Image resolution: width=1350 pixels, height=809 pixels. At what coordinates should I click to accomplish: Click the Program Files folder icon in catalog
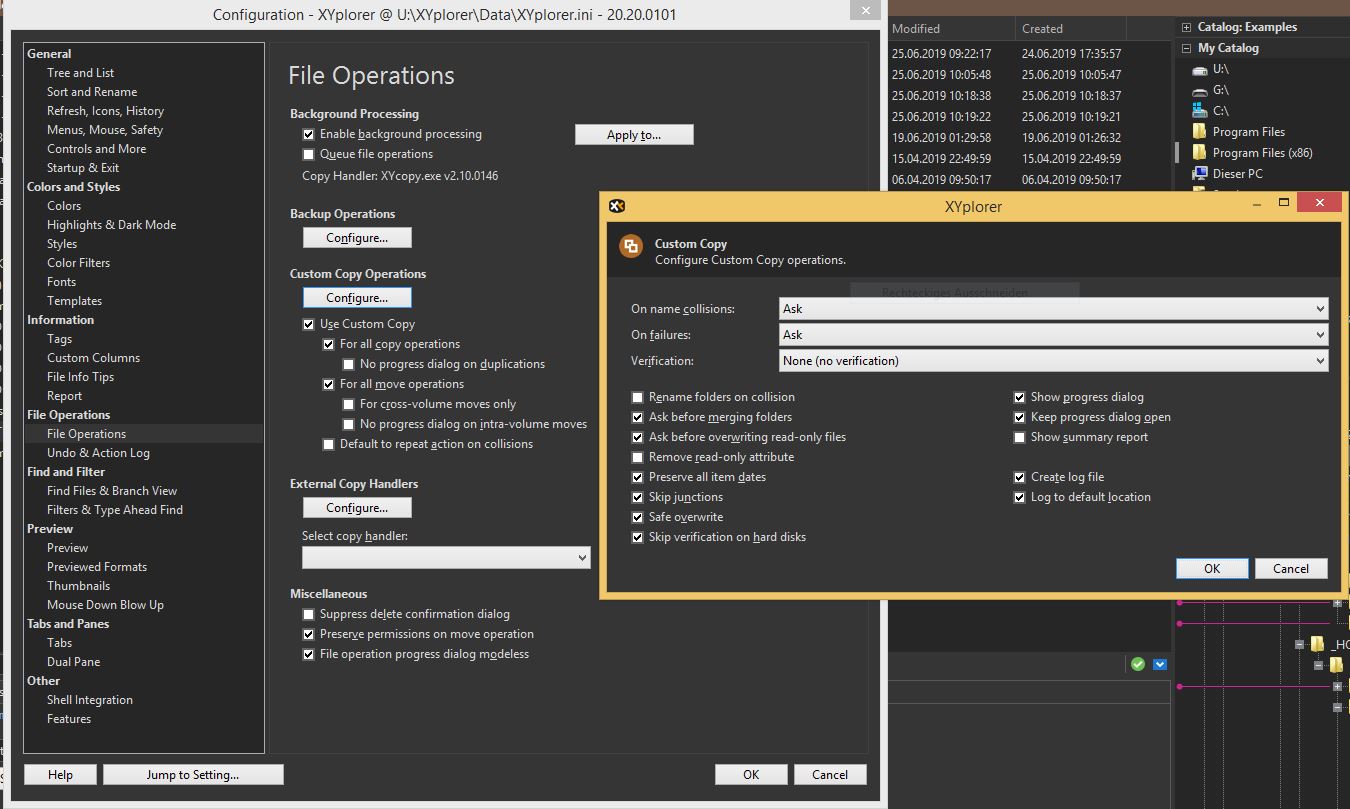pos(1200,132)
